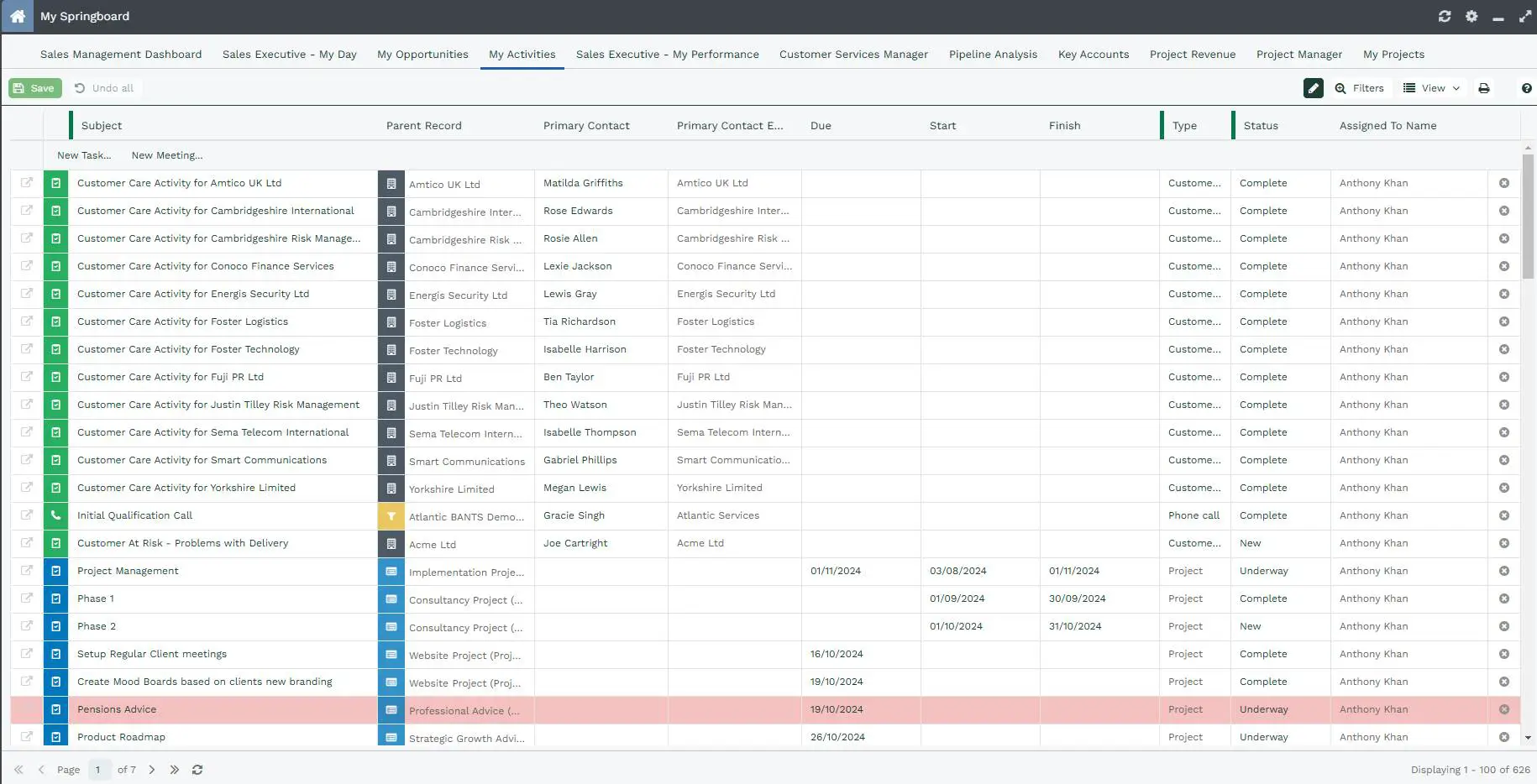
Task: Click the open-record icon for Amtico UK Ltd row
Action: pos(27,183)
